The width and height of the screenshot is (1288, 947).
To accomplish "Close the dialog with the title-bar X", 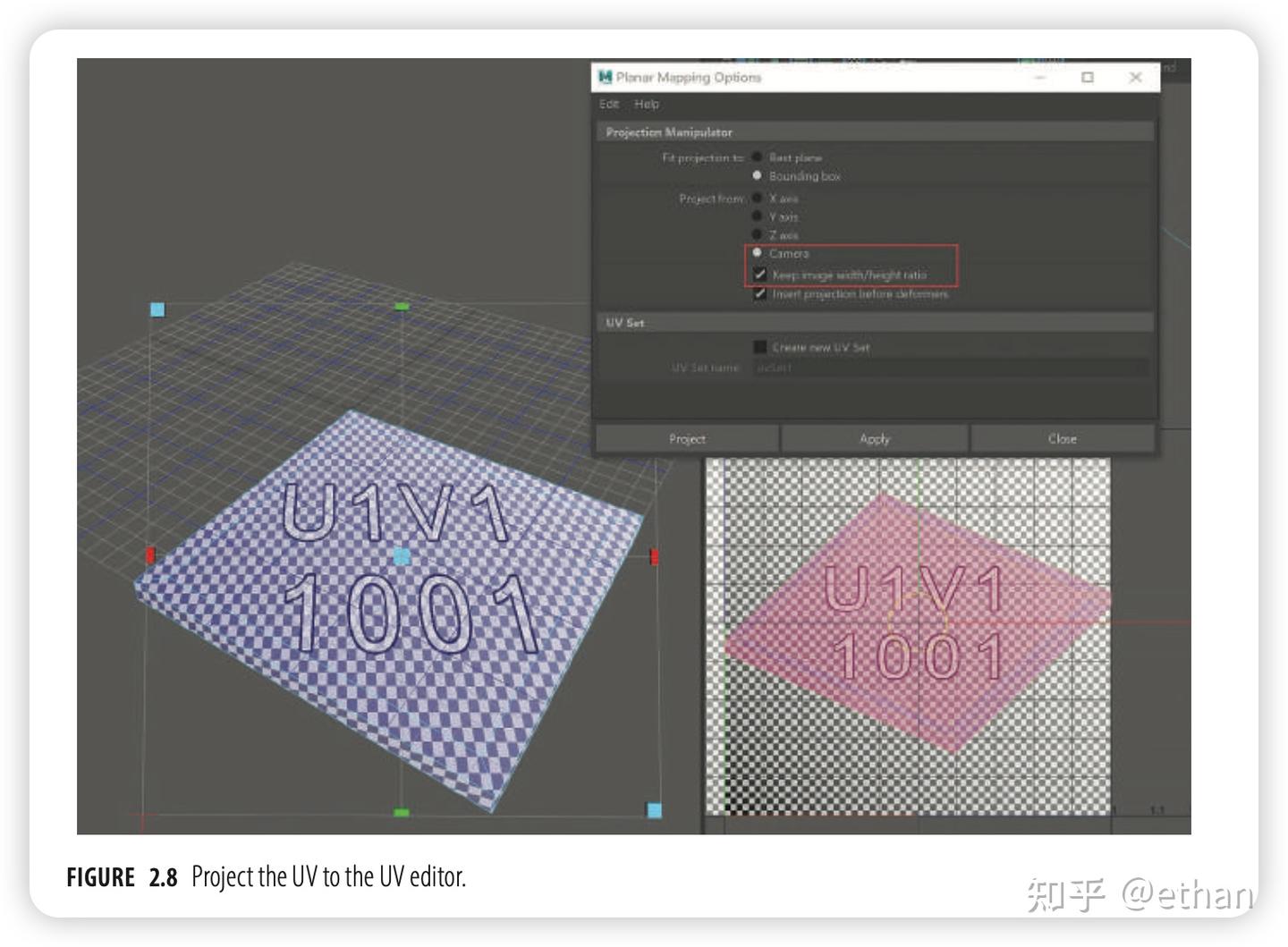I will 1135,77.
